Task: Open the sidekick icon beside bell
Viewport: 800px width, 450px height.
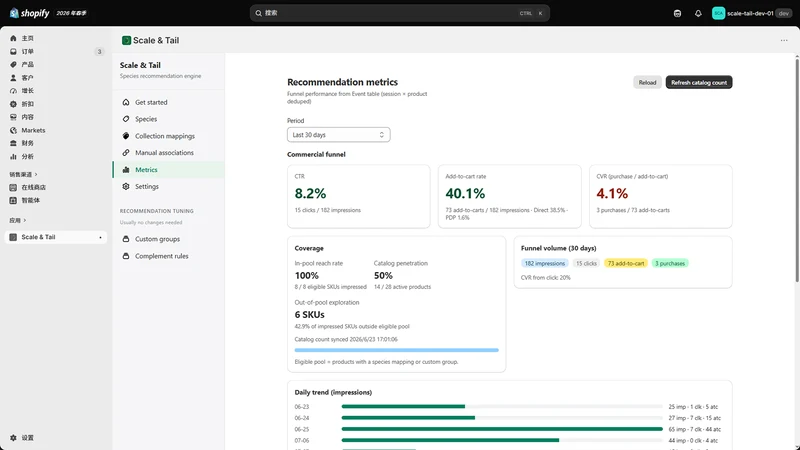Action: [677, 13]
